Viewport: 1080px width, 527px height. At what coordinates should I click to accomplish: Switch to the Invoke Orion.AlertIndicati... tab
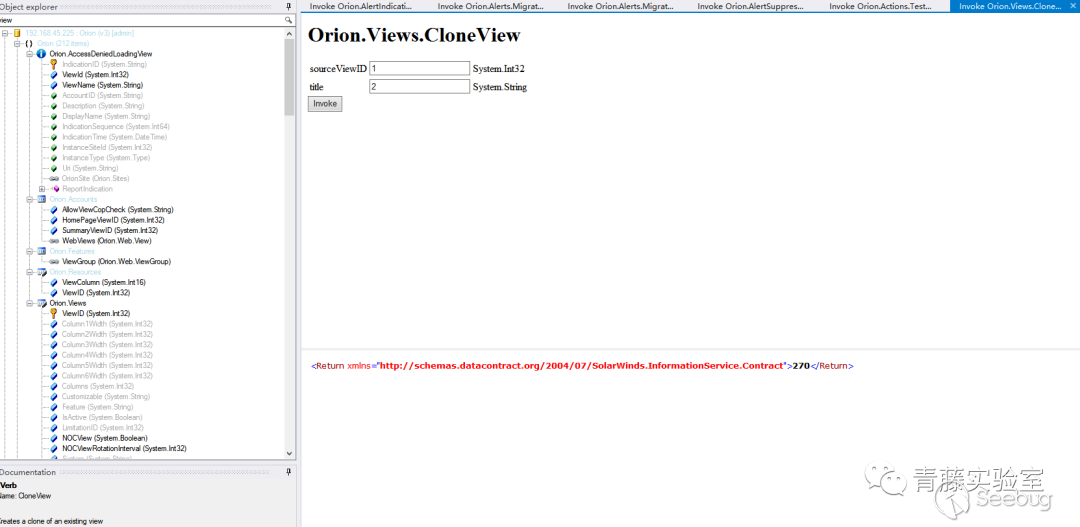(x=361, y=6)
